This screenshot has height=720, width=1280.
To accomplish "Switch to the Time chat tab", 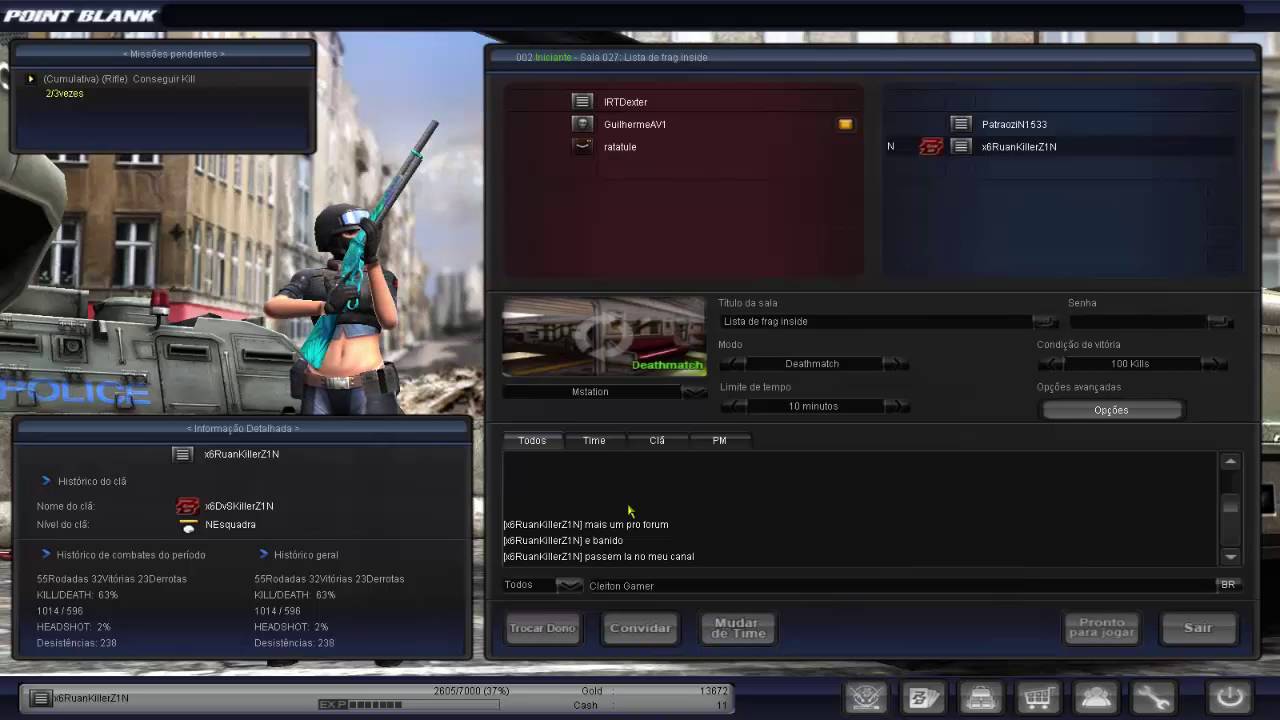I will point(594,440).
